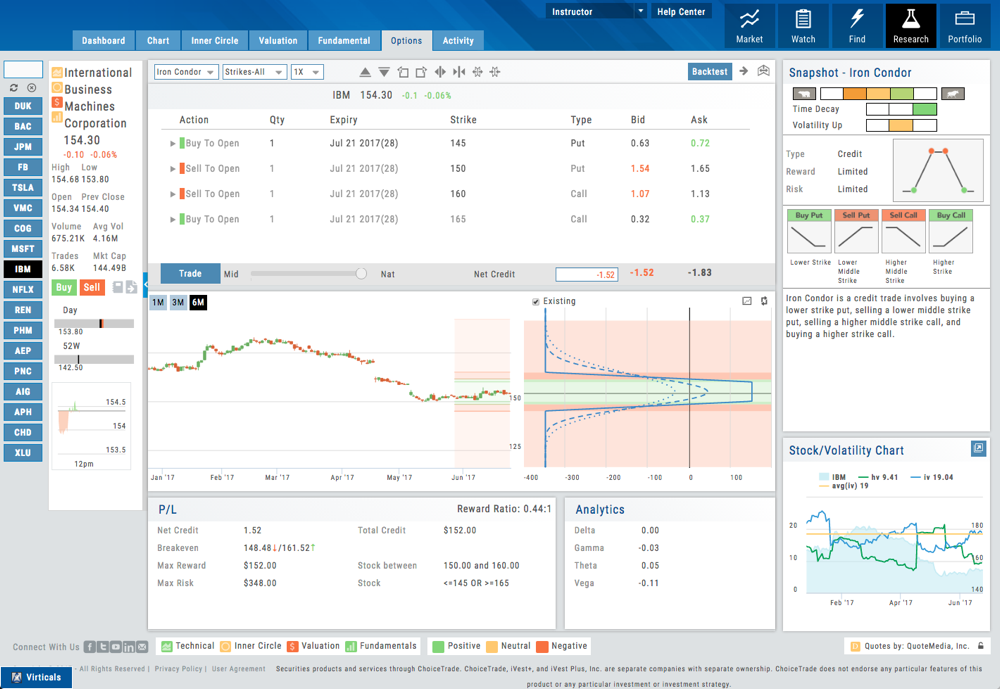Screen dimensions: 1000x689
Task: Click the Backtest button
Action: 710,71
